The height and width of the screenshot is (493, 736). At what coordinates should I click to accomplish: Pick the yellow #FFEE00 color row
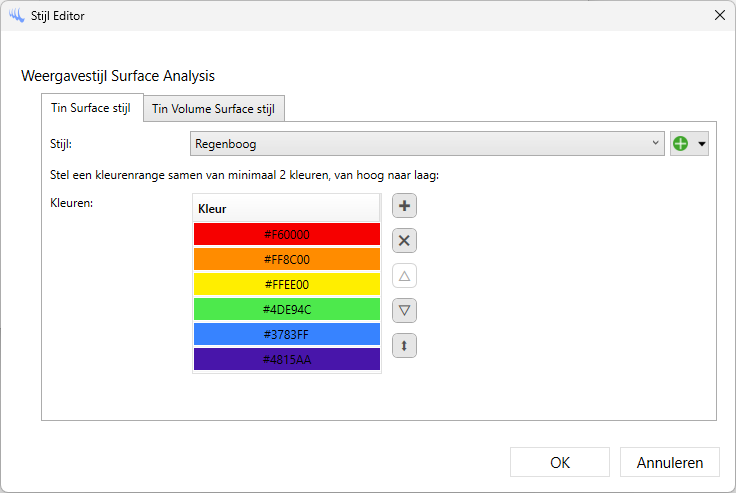[x=287, y=284]
